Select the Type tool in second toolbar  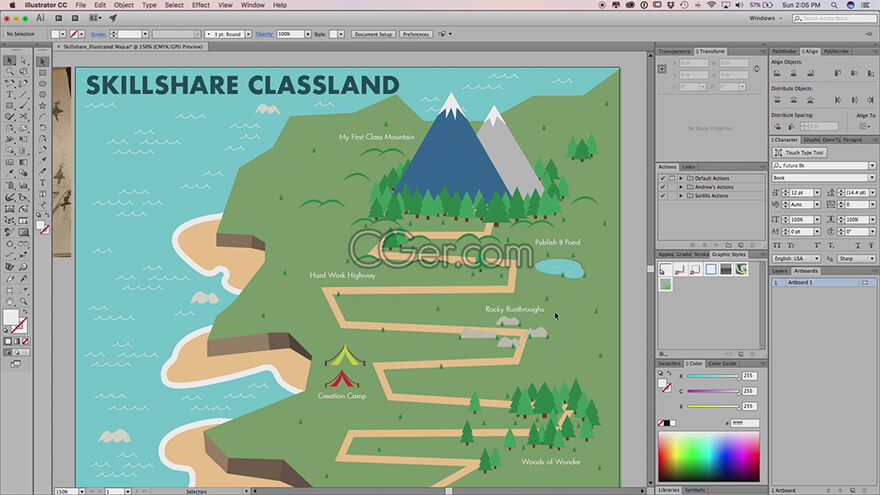(x=43, y=183)
